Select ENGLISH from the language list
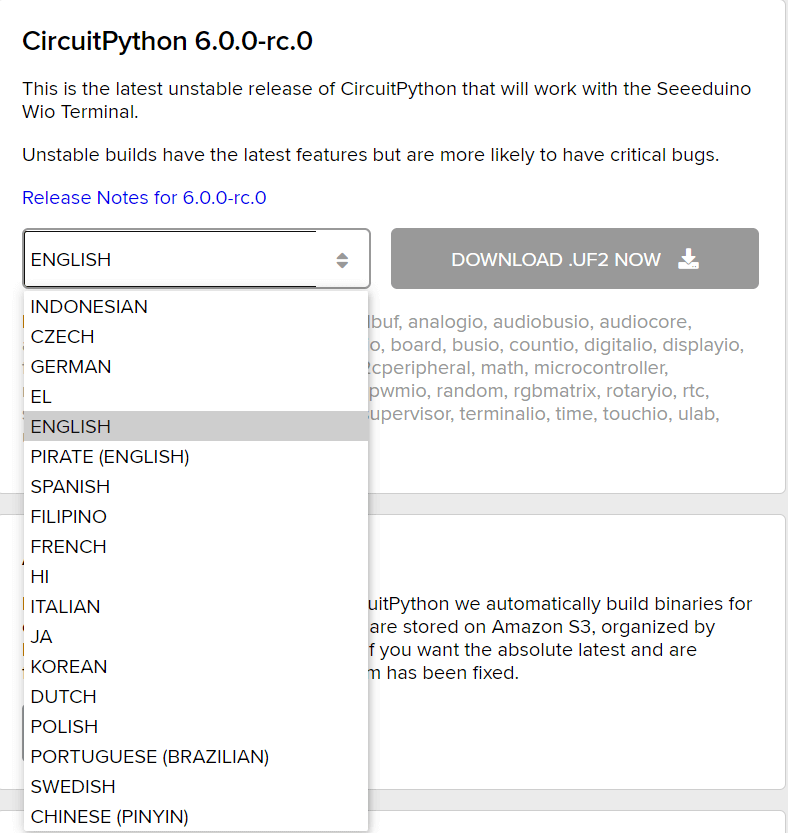 pos(70,426)
